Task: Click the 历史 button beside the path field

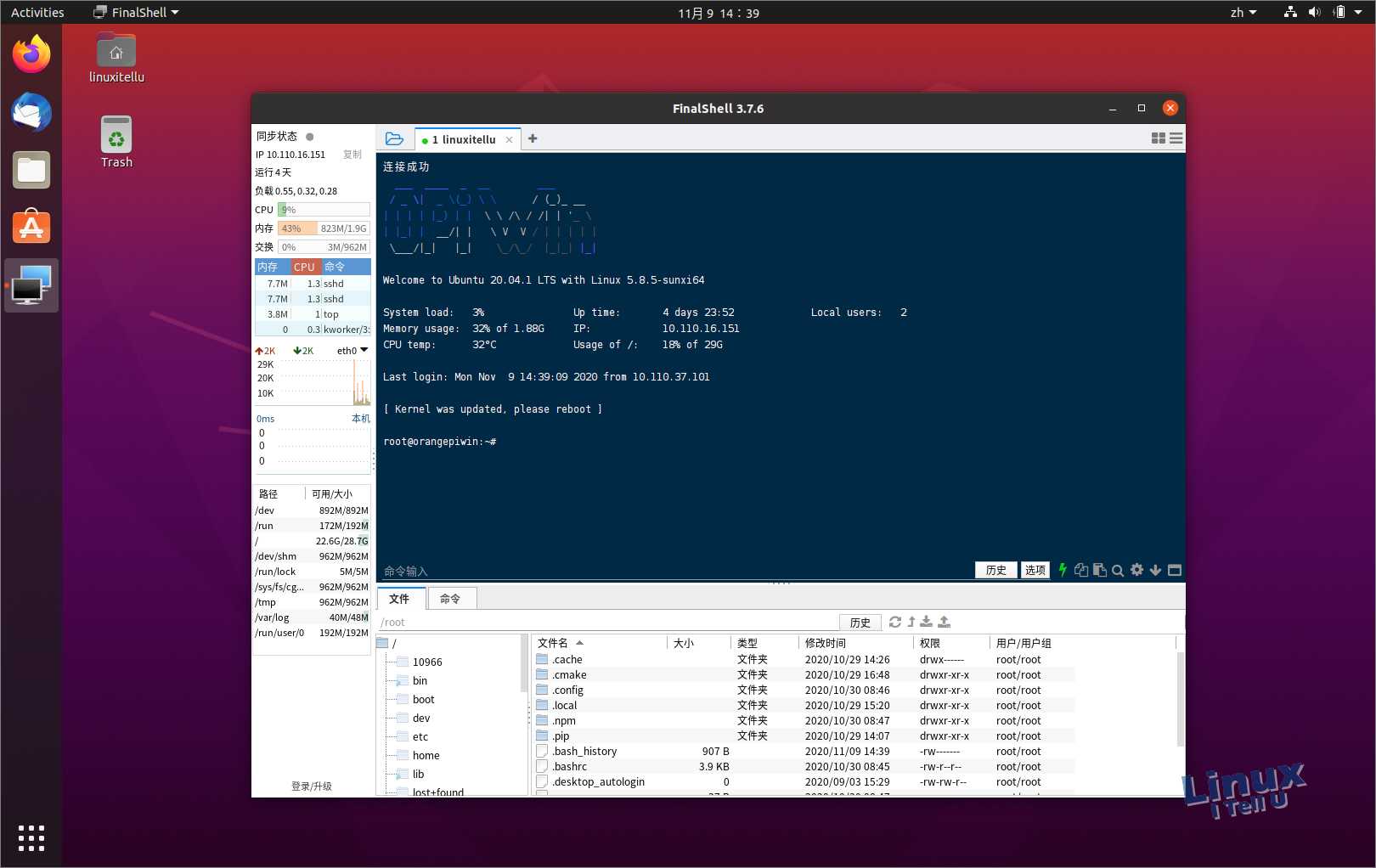Action: pos(860,623)
